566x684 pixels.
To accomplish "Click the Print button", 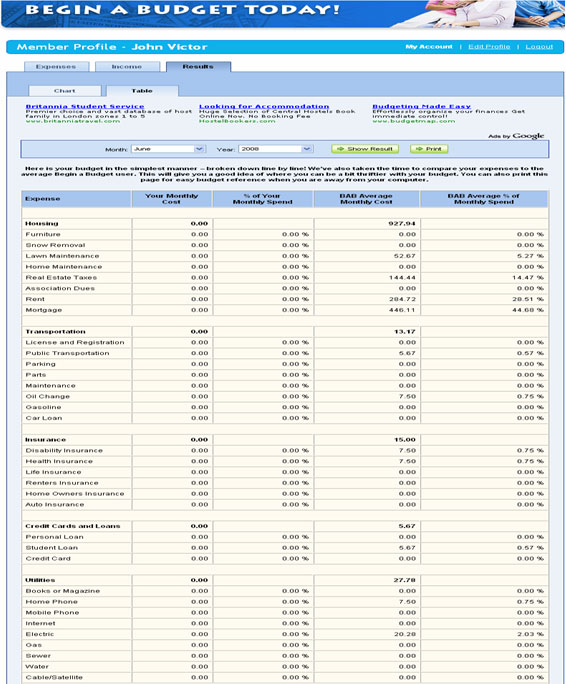I will coord(429,149).
